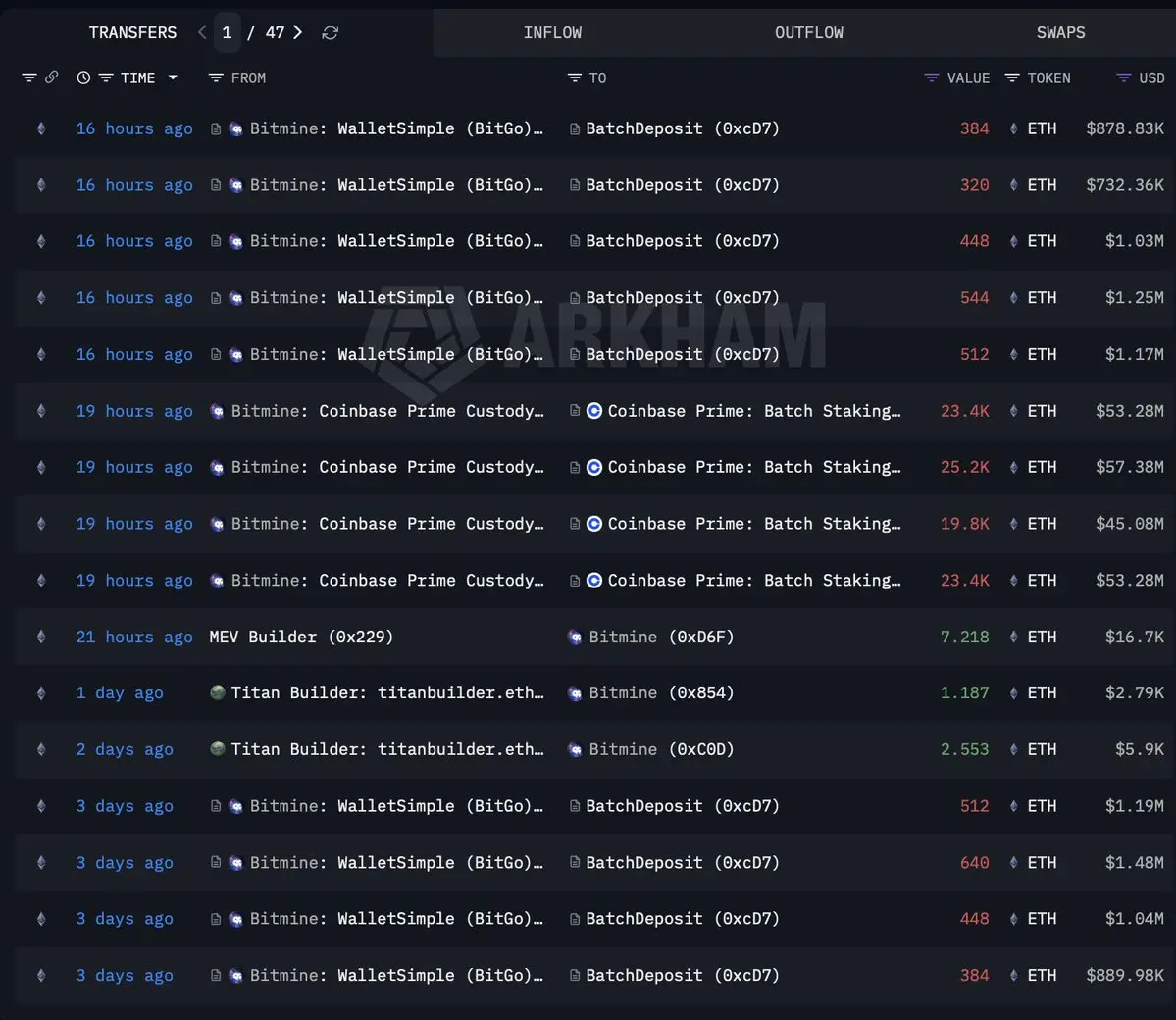Open BatchDeposit (0xcD7) on $1.25M row
The image size is (1176, 1020).
click(683, 298)
